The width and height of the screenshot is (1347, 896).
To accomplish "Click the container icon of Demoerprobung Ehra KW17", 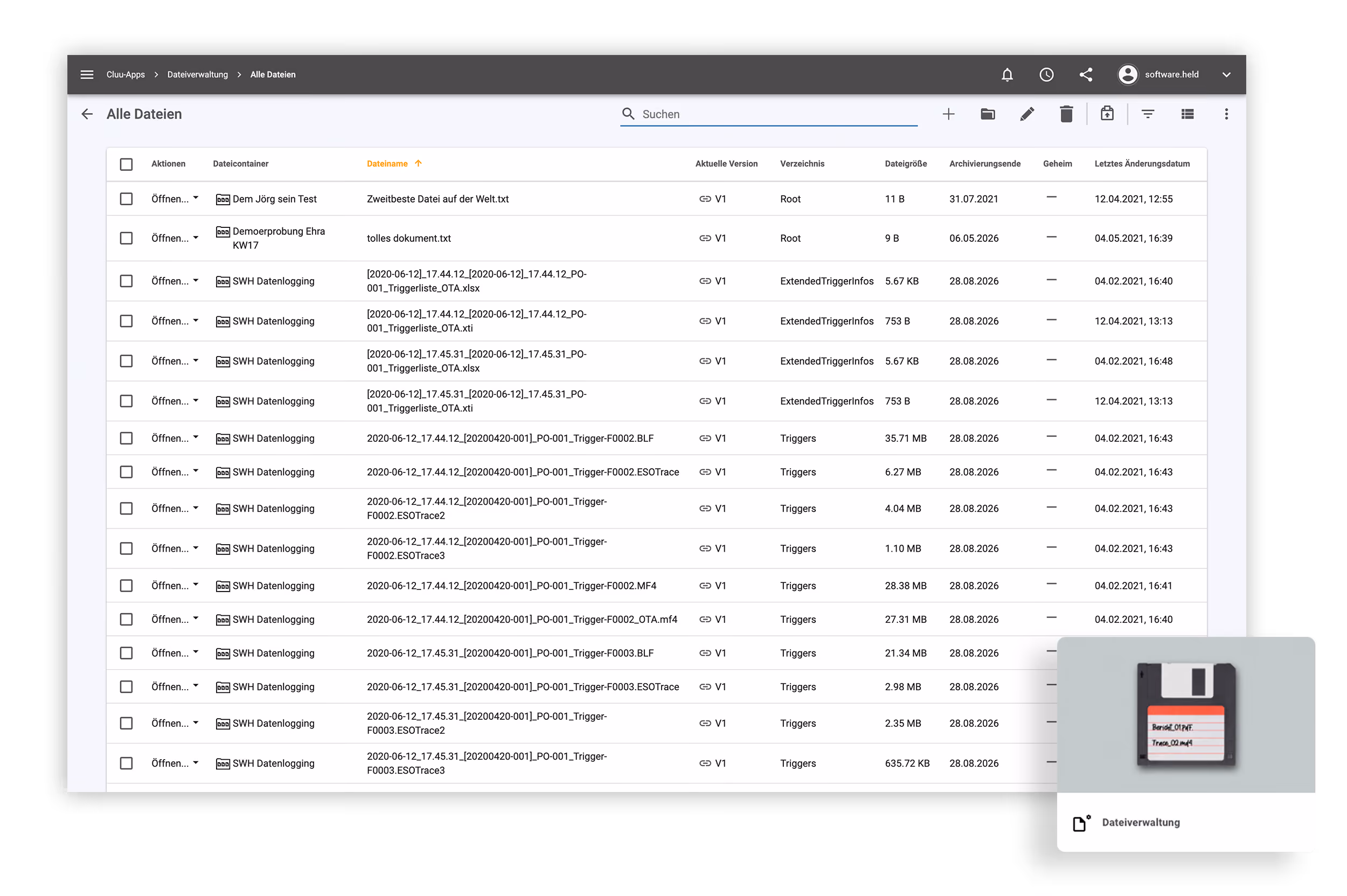I will point(223,232).
